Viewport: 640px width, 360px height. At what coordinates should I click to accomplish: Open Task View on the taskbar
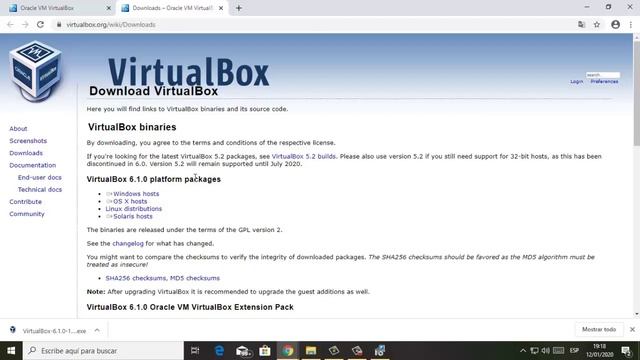click(x=195, y=351)
